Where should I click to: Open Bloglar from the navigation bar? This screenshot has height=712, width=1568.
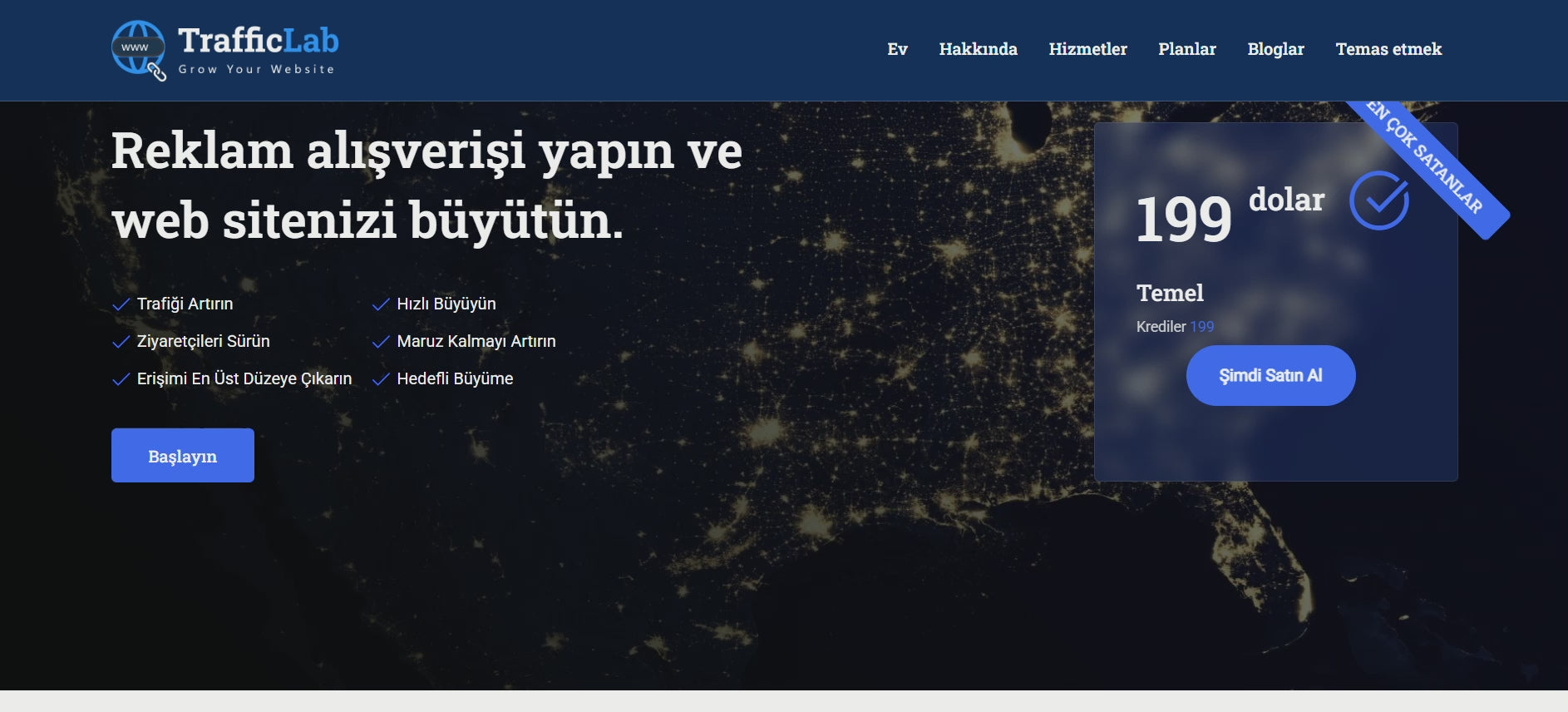click(x=1275, y=49)
